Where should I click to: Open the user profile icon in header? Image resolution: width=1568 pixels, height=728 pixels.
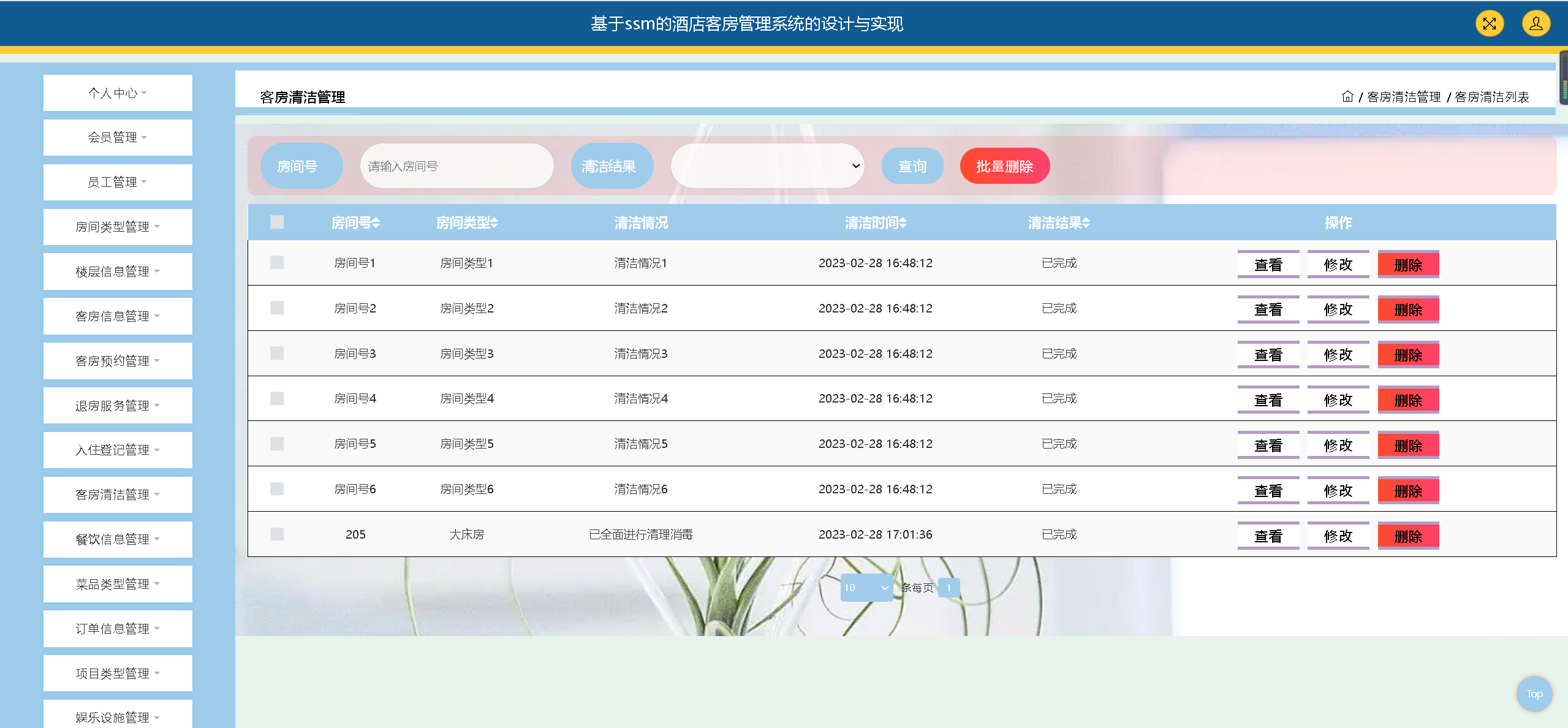click(x=1536, y=24)
